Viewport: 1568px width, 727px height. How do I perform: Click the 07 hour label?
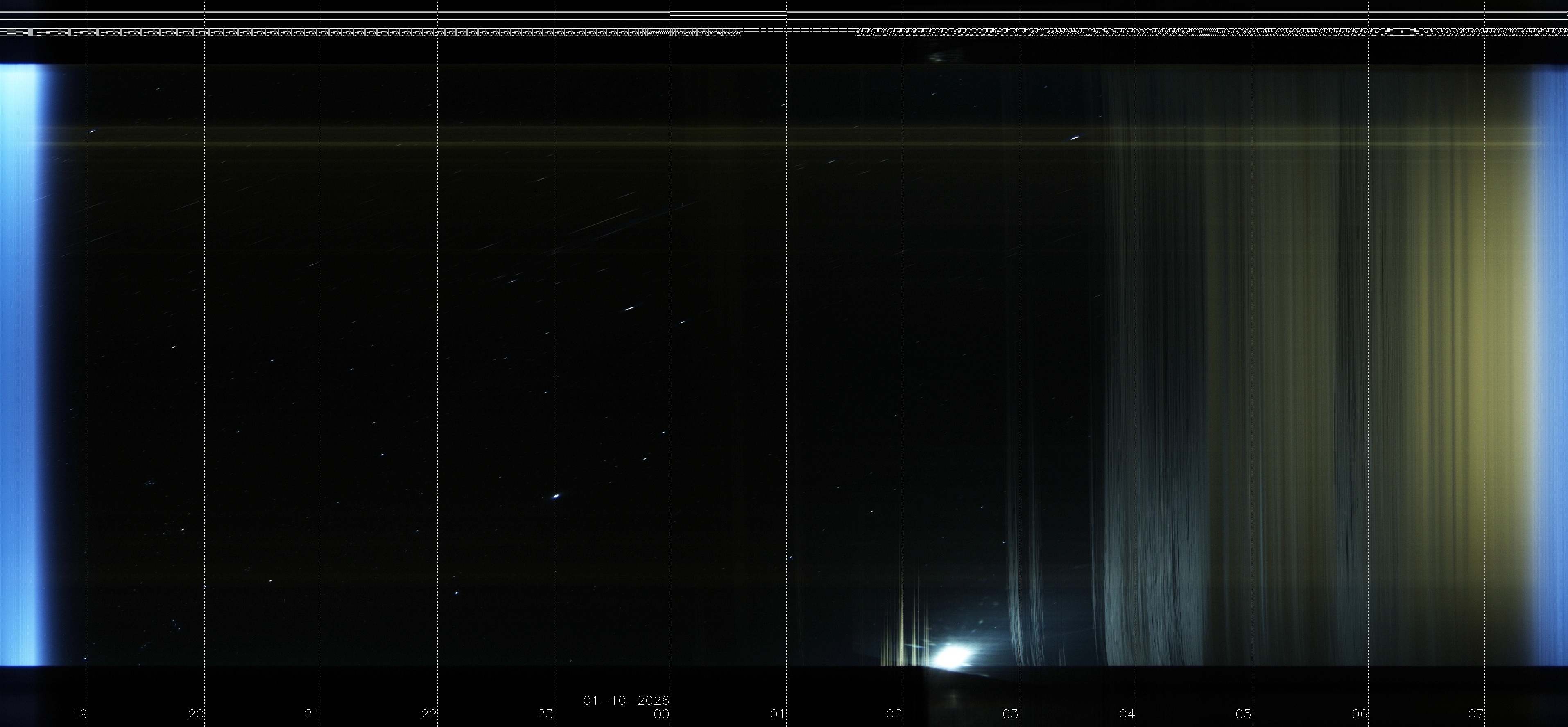pyautogui.click(x=1475, y=714)
